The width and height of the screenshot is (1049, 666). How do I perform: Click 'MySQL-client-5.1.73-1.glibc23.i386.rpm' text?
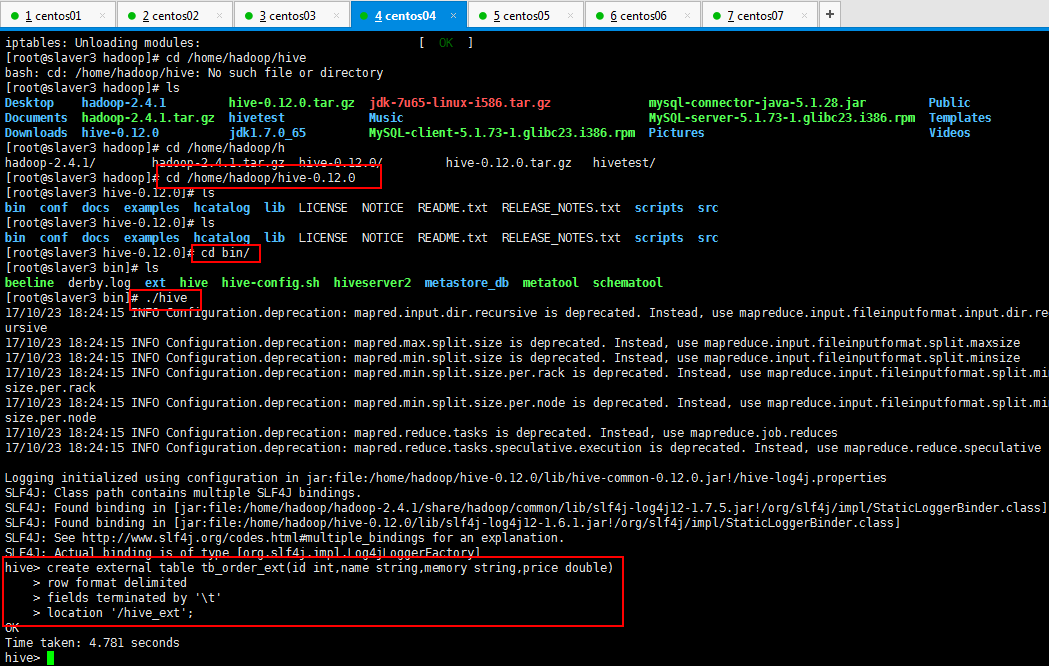[x=502, y=133]
